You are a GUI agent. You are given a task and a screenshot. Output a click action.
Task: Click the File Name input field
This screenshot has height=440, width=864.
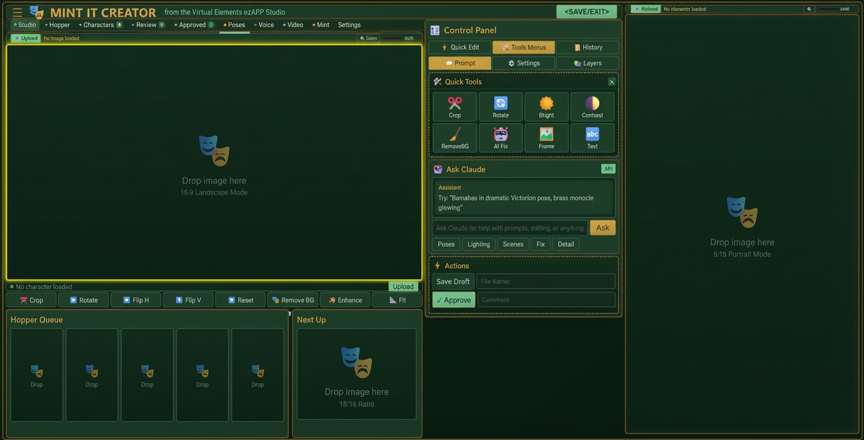pyautogui.click(x=546, y=281)
